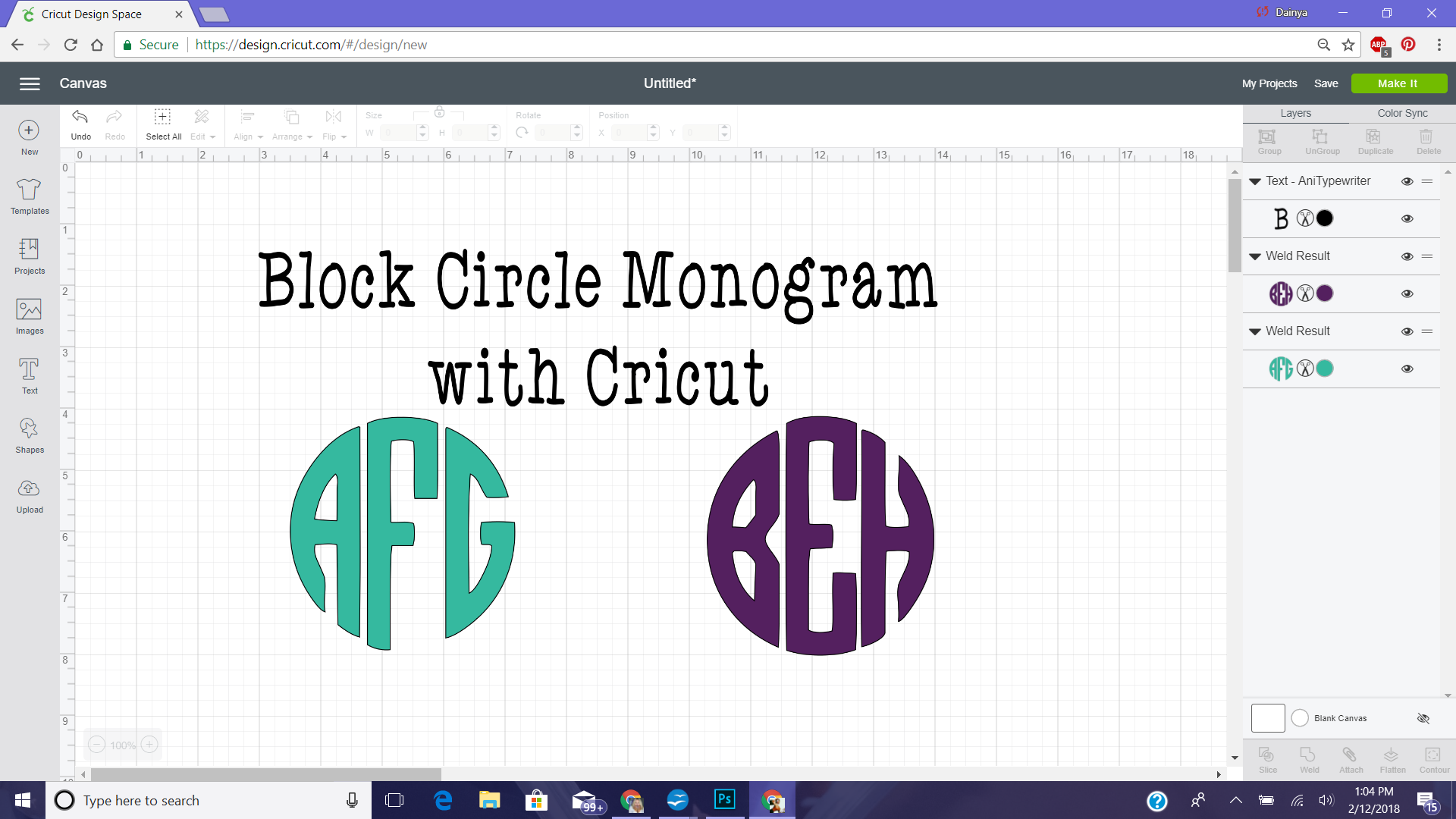The width and height of the screenshot is (1456, 819).
Task: Click the Slice tool
Action: [x=1267, y=760]
